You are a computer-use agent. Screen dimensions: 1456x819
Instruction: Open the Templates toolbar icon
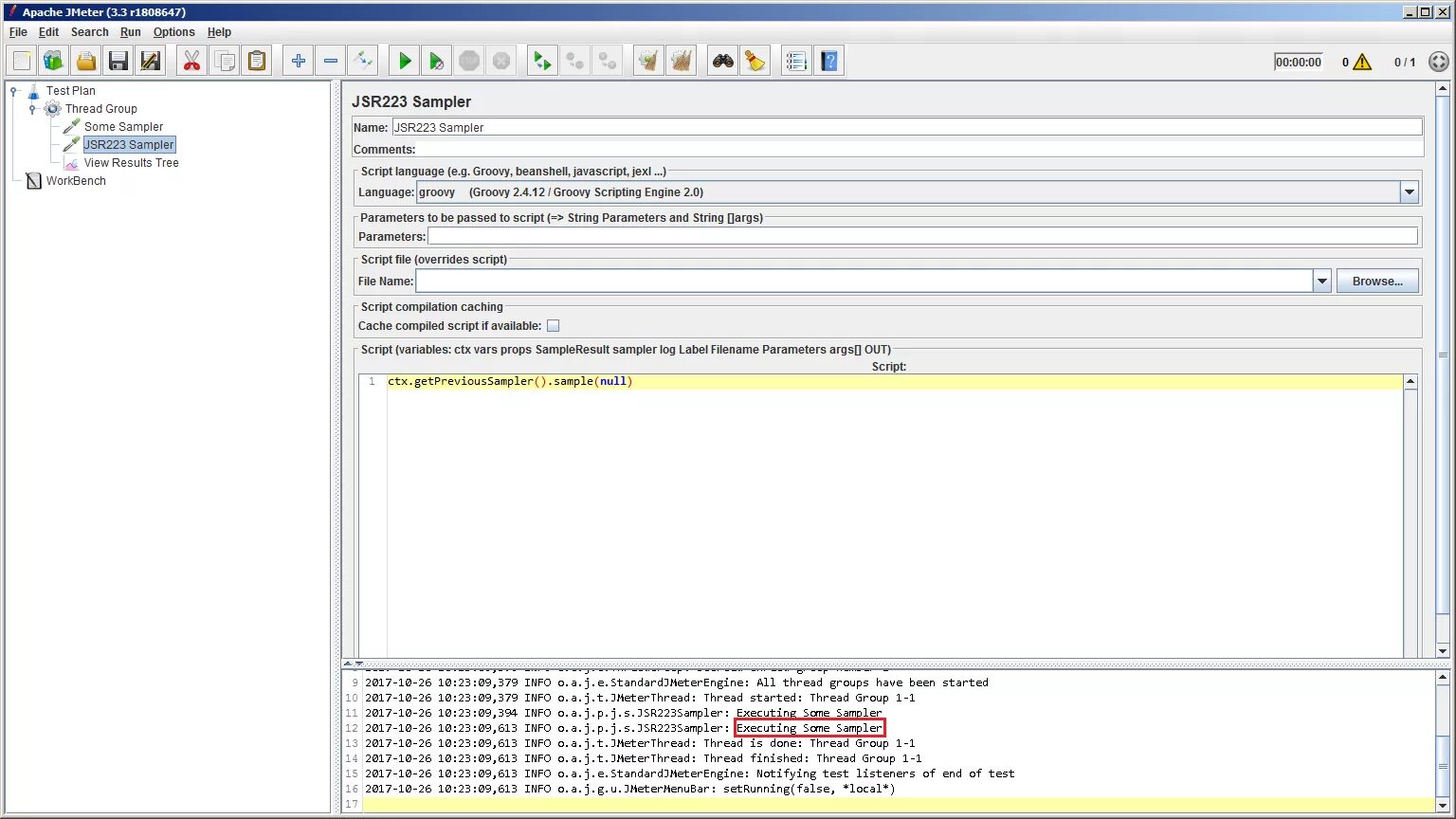pos(54,62)
